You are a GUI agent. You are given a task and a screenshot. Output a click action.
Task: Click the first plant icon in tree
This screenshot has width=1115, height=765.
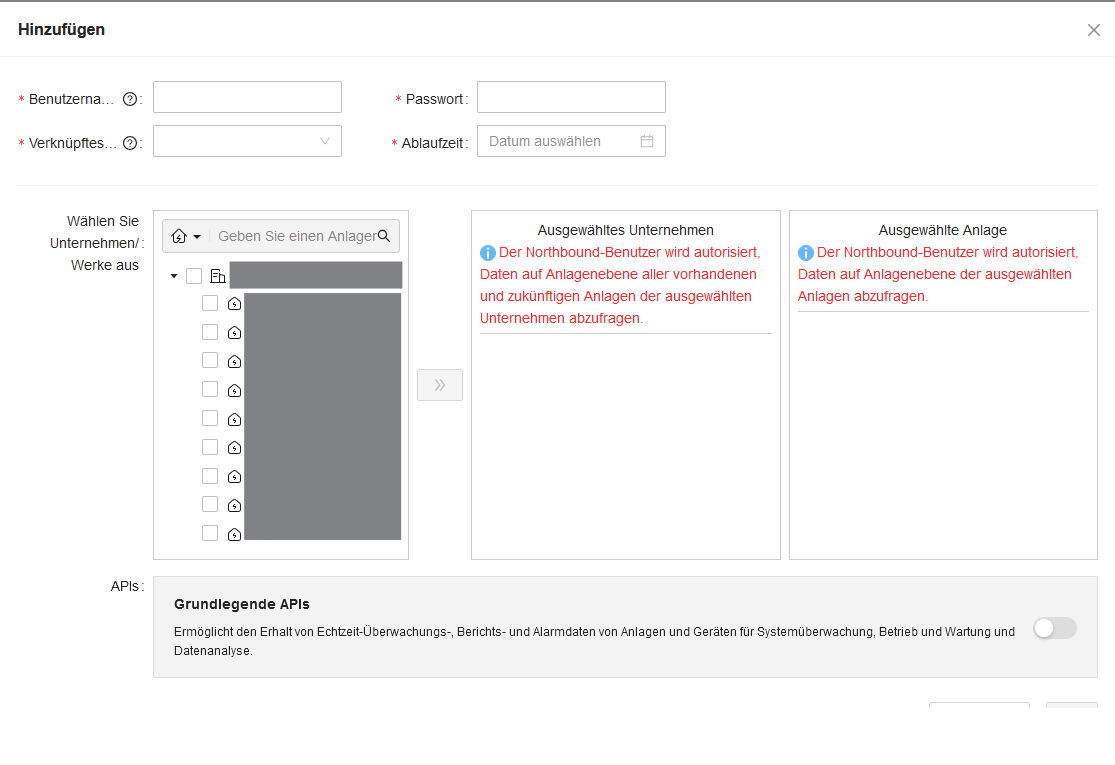[234, 304]
